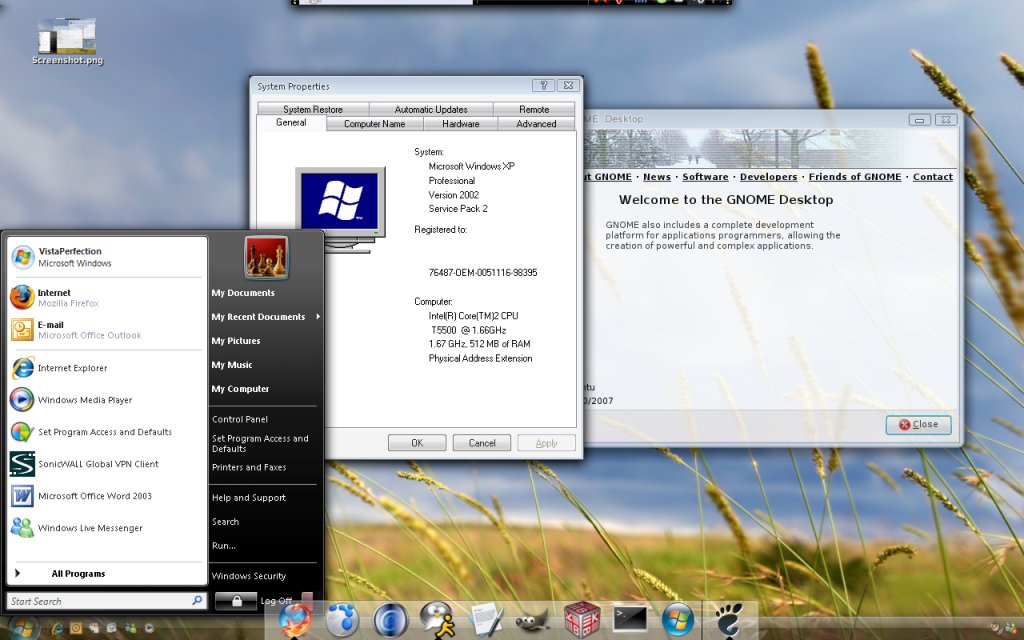
Task: Click OK in System Properties
Action: click(417, 443)
